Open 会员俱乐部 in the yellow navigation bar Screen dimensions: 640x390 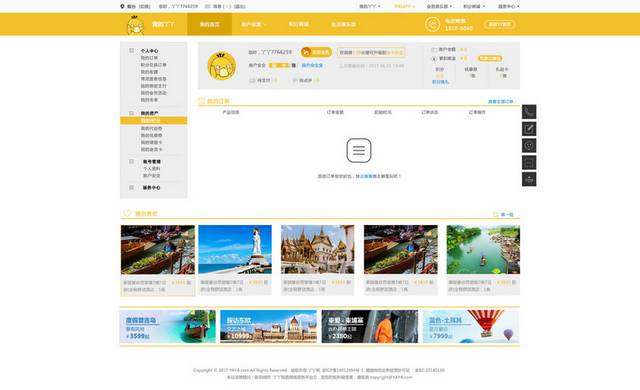(343, 24)
